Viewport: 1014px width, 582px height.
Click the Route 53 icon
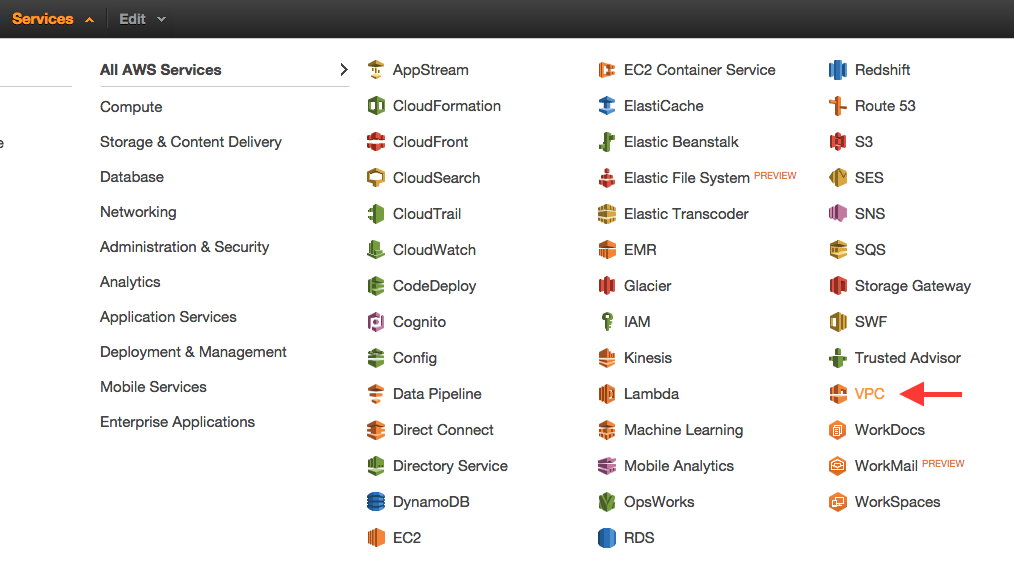[837, 106]
